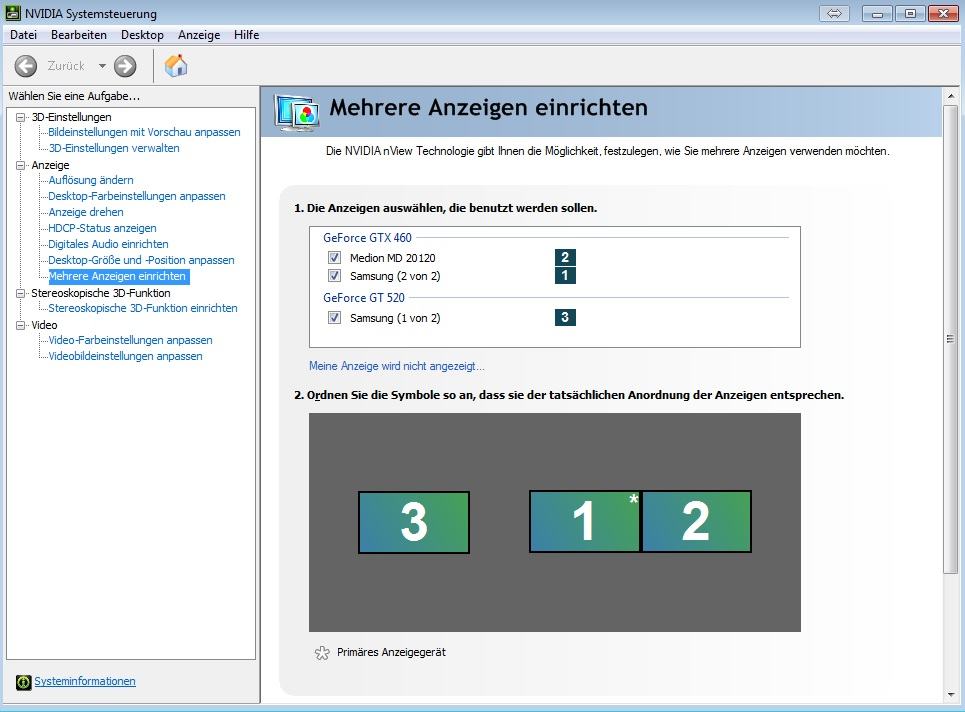The image size is (965, 712).
Task: Collapse the Video tree node
Action: [x=20, y=325]
